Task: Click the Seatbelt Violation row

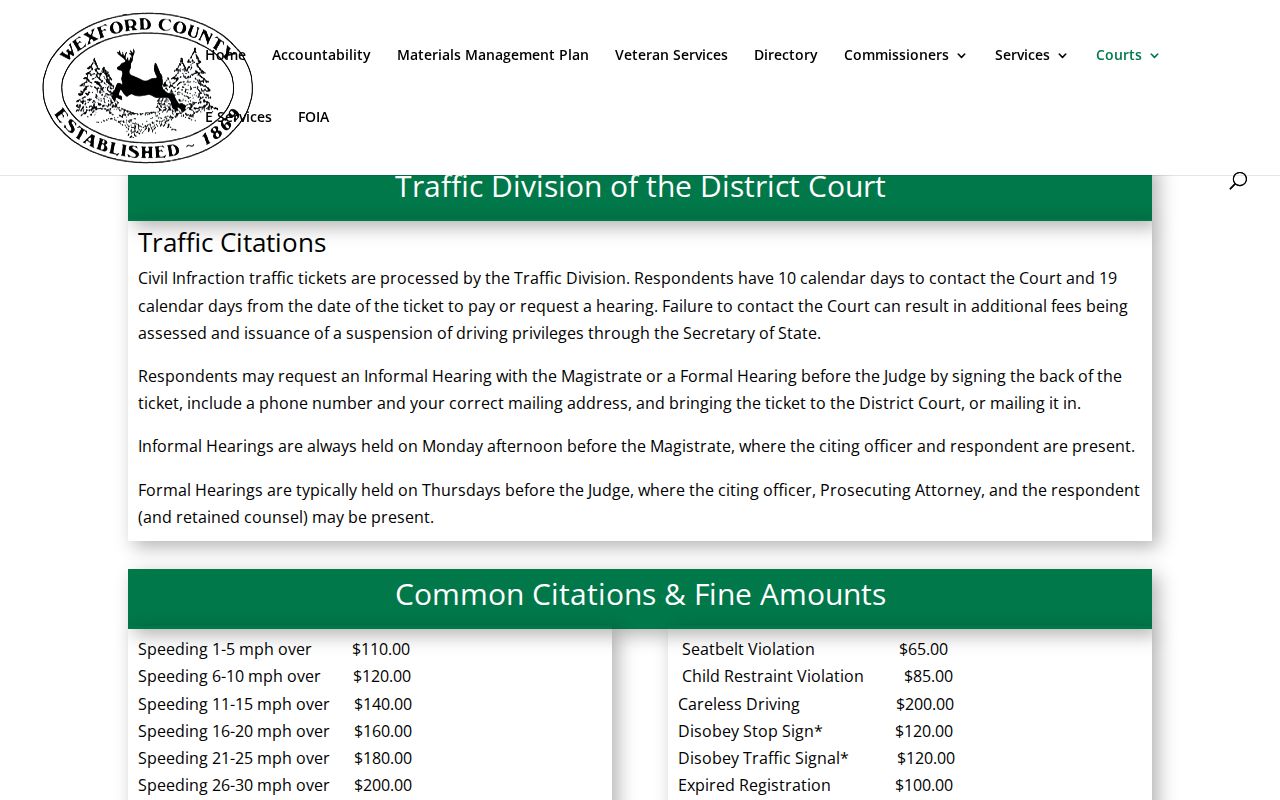Action: point(815,649)
